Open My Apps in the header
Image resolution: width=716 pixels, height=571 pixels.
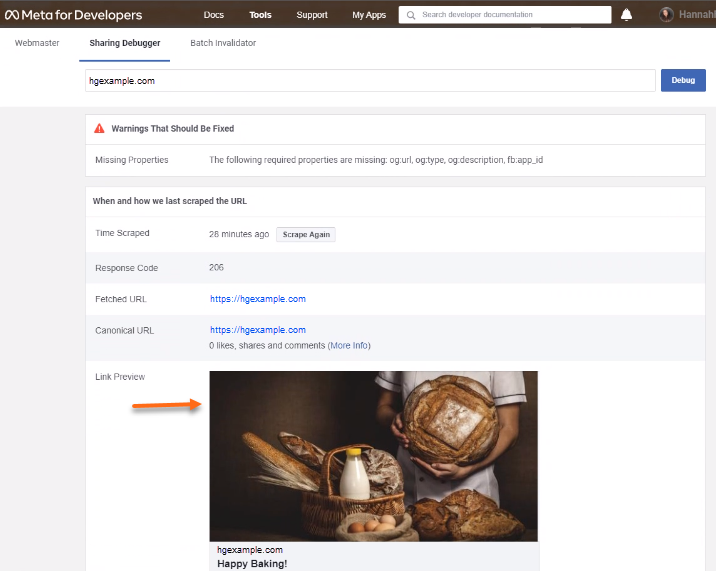pyautogui.click(x=369, y=15)
